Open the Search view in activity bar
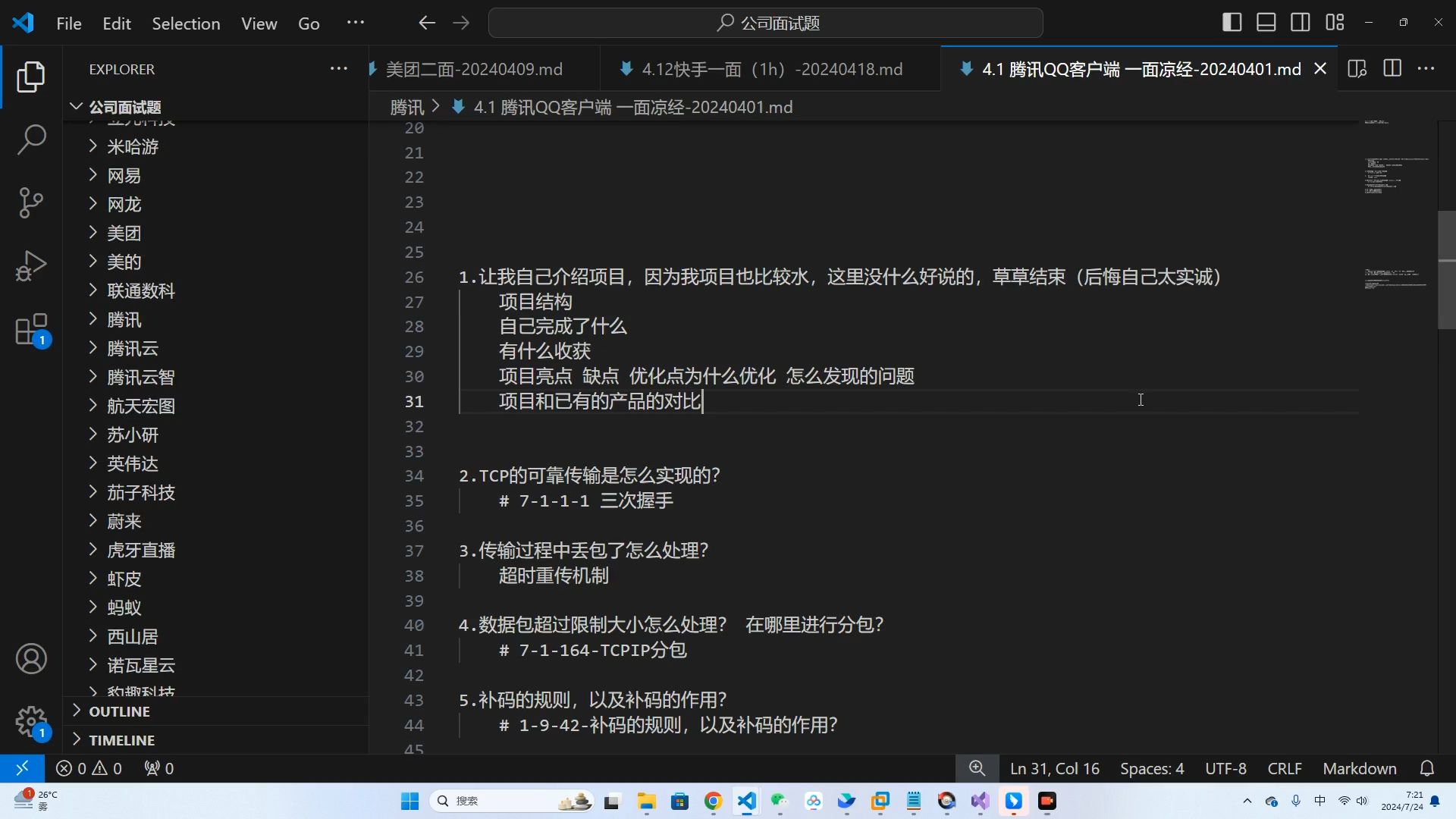The height and width of the screenshot is (819, 1456). click(31, 140)
